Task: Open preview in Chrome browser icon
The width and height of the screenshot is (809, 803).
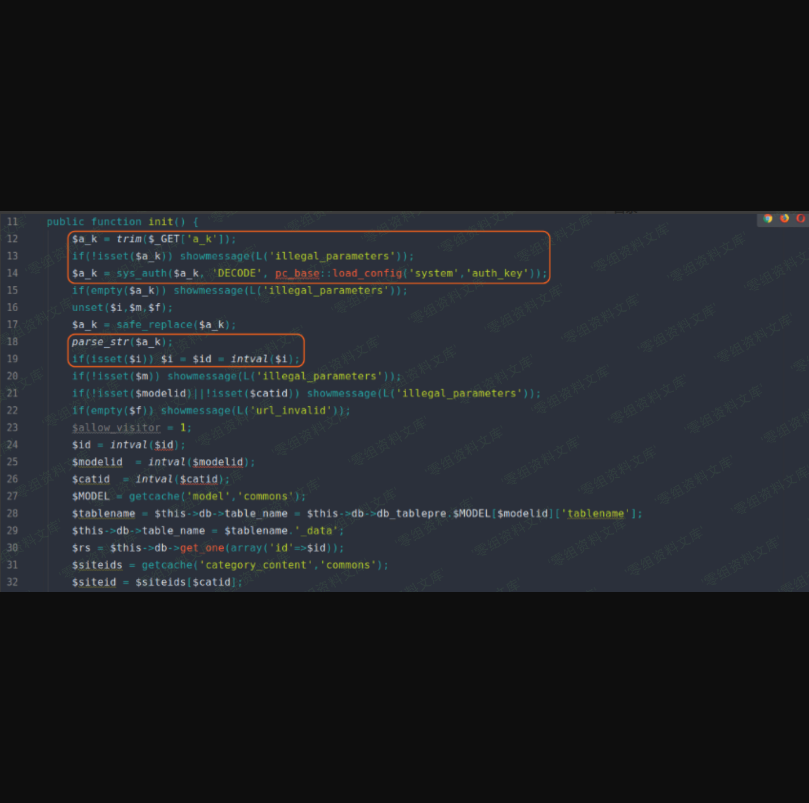Action: point(768,219)
